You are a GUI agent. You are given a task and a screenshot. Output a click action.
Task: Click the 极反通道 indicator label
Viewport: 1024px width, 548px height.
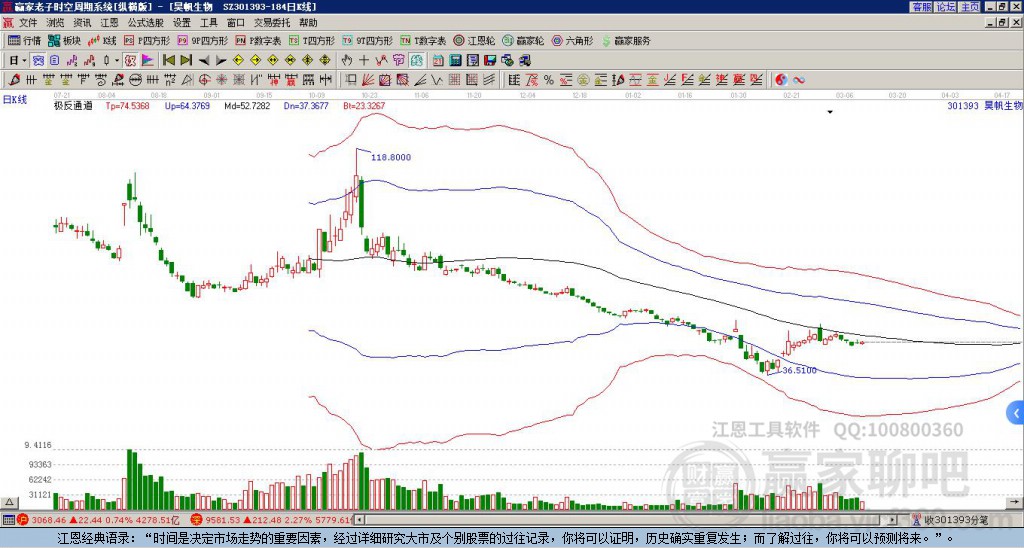point(73,105)
